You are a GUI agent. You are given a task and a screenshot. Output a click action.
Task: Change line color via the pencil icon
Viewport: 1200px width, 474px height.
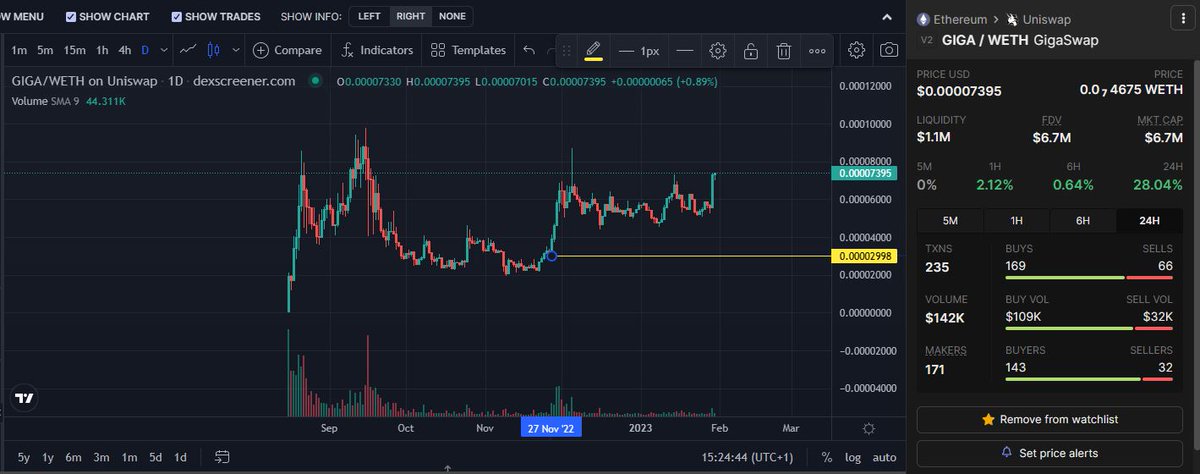coord(593,50)
